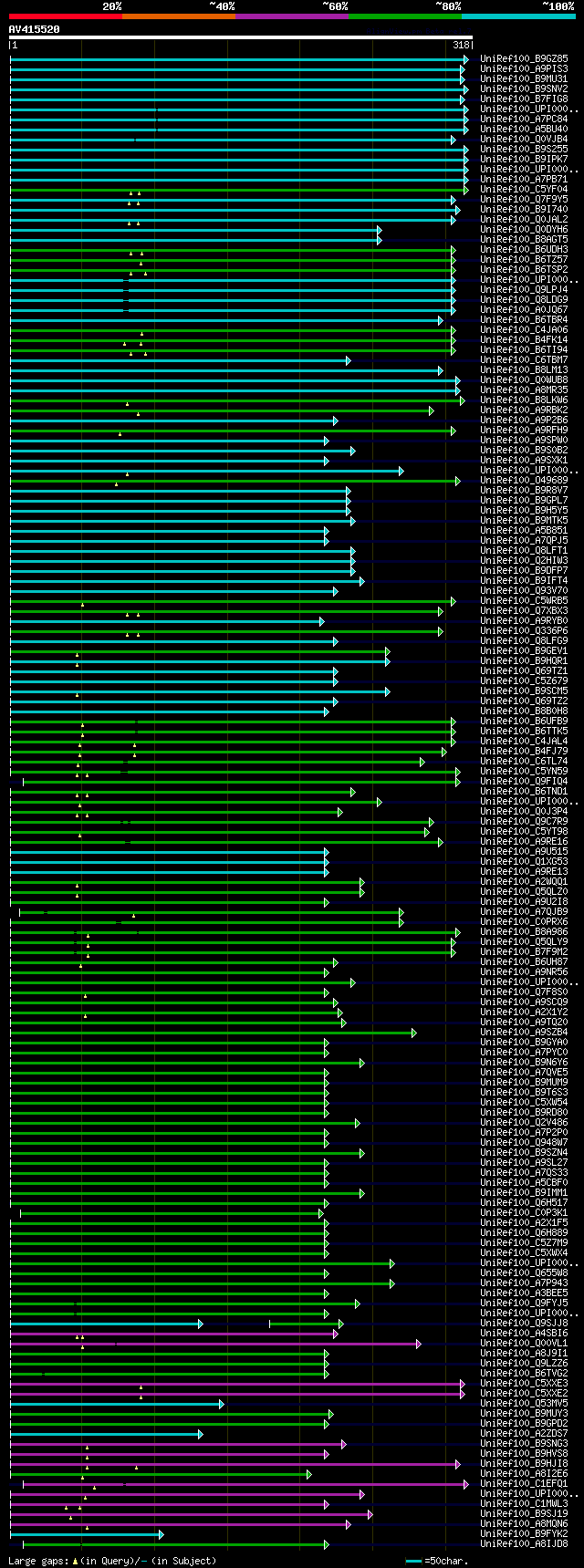Viewport: 584px width, 1568px height.
Task: Select the UniRef100_B8A986 label
Action: [524, 931]
